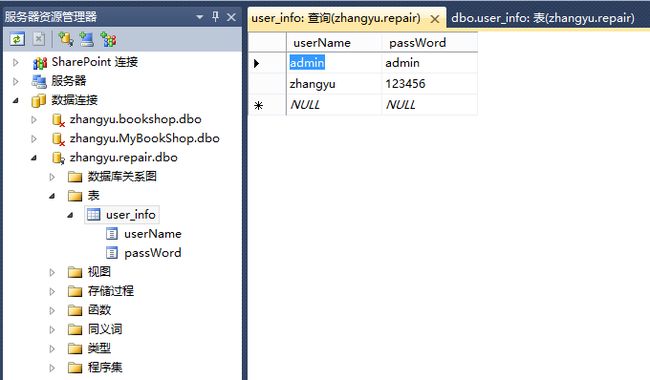This screenshot has width=650, height=380.
Task: Click the select-all corner cell of grid
Action: 267,42
